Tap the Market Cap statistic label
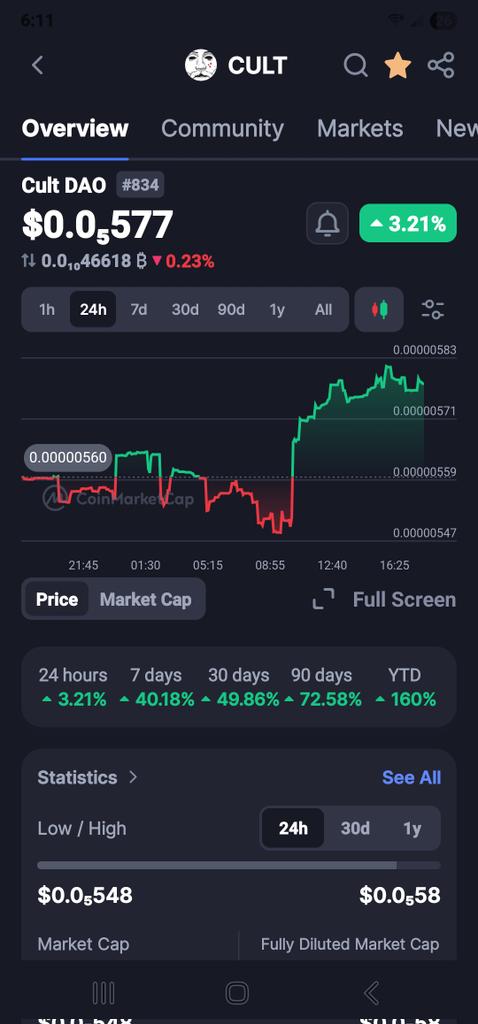 coord(83,944)
